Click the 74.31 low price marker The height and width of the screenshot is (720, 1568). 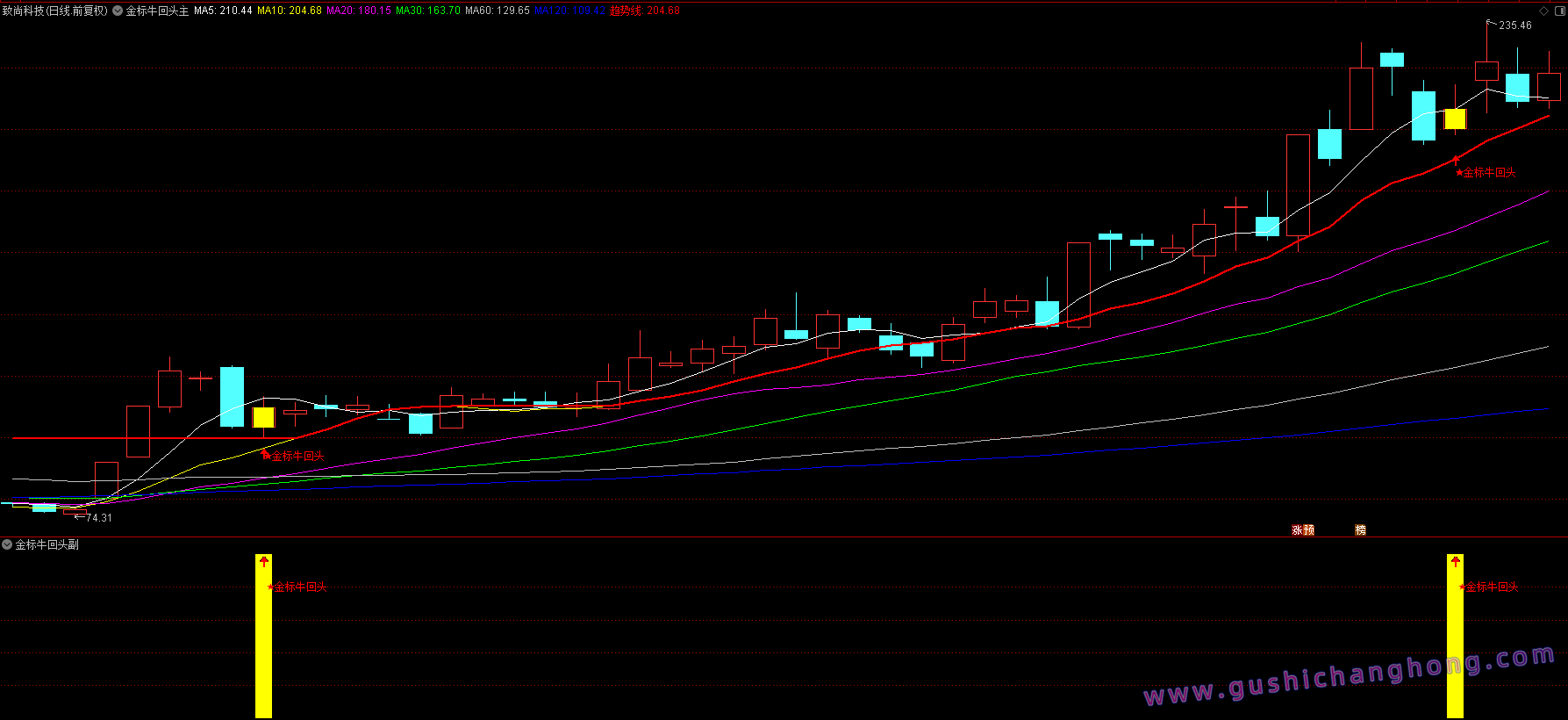pos(98,518)
